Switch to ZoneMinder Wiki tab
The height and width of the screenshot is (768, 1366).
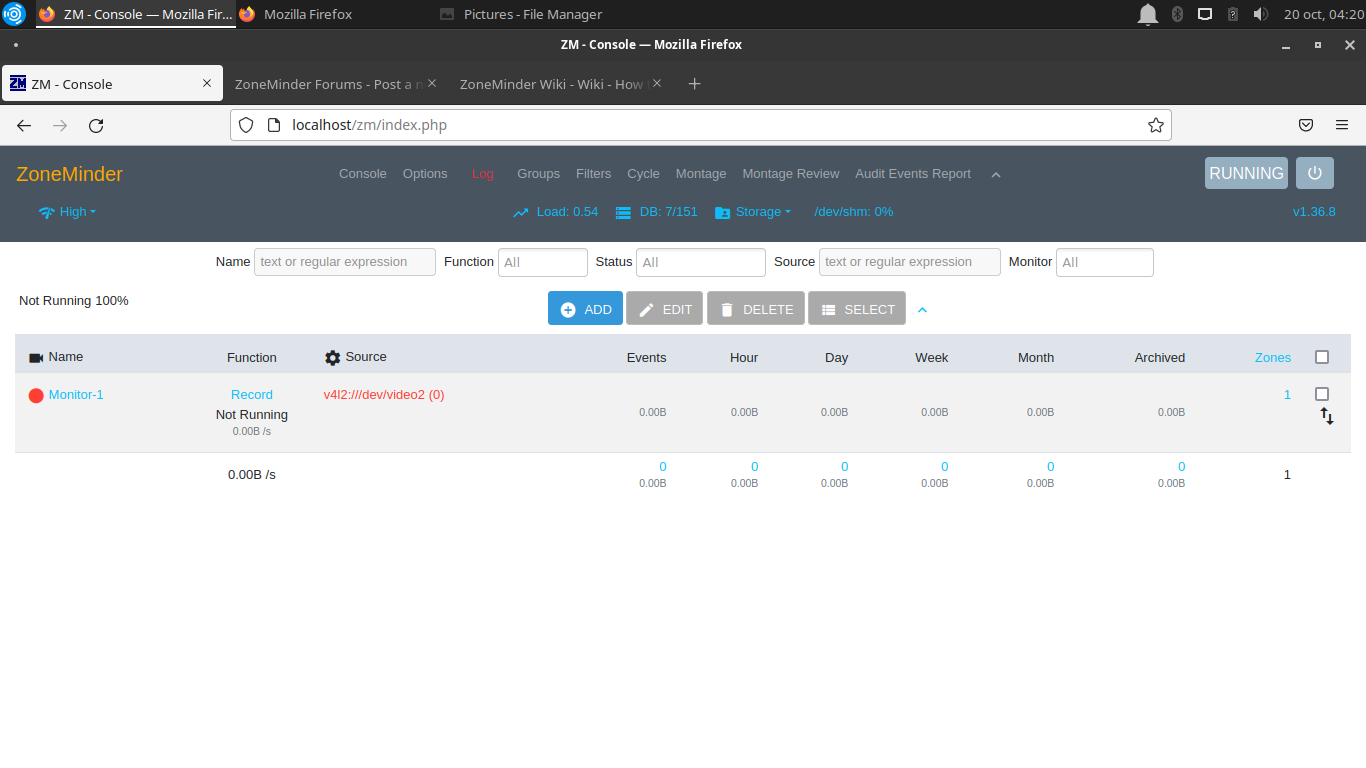560,84
